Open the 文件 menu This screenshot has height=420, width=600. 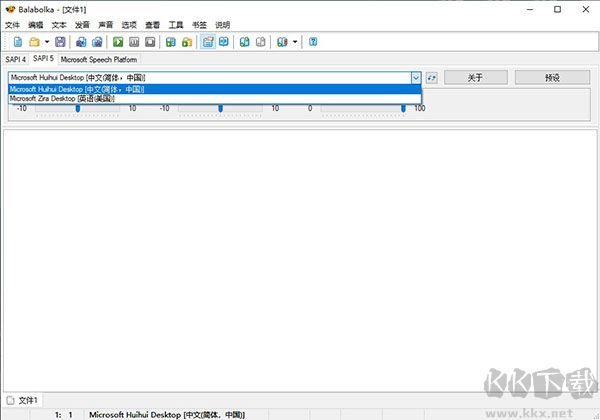tap(12, 25)
